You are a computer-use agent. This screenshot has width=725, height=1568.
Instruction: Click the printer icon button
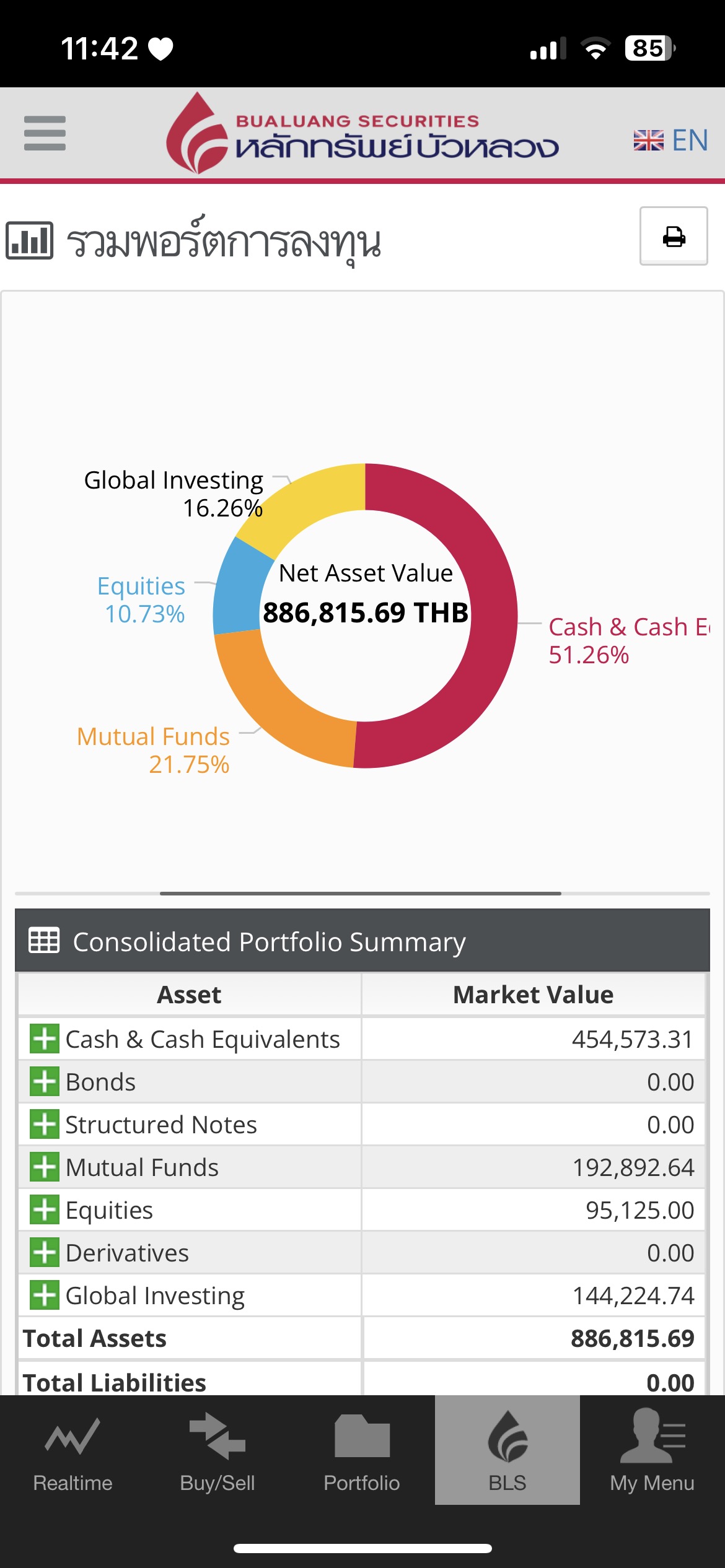[674, 236]
